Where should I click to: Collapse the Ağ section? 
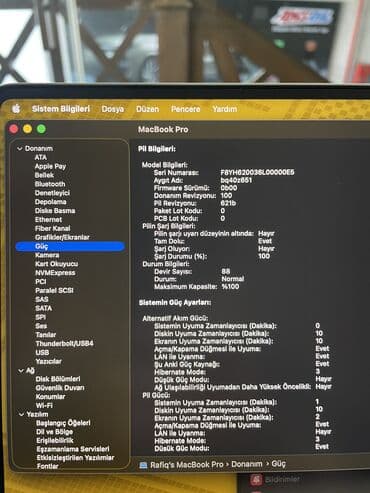tap(21, 371)
